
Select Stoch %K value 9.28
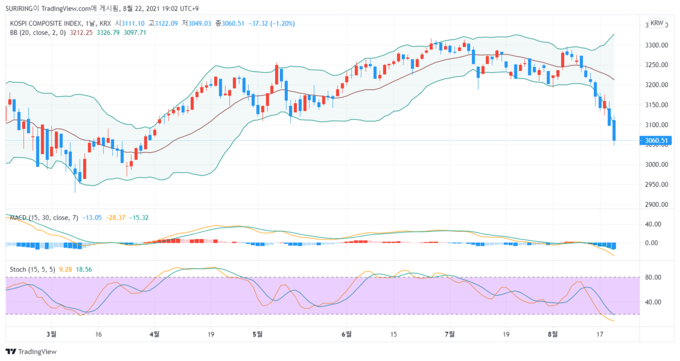pos(65,269)
